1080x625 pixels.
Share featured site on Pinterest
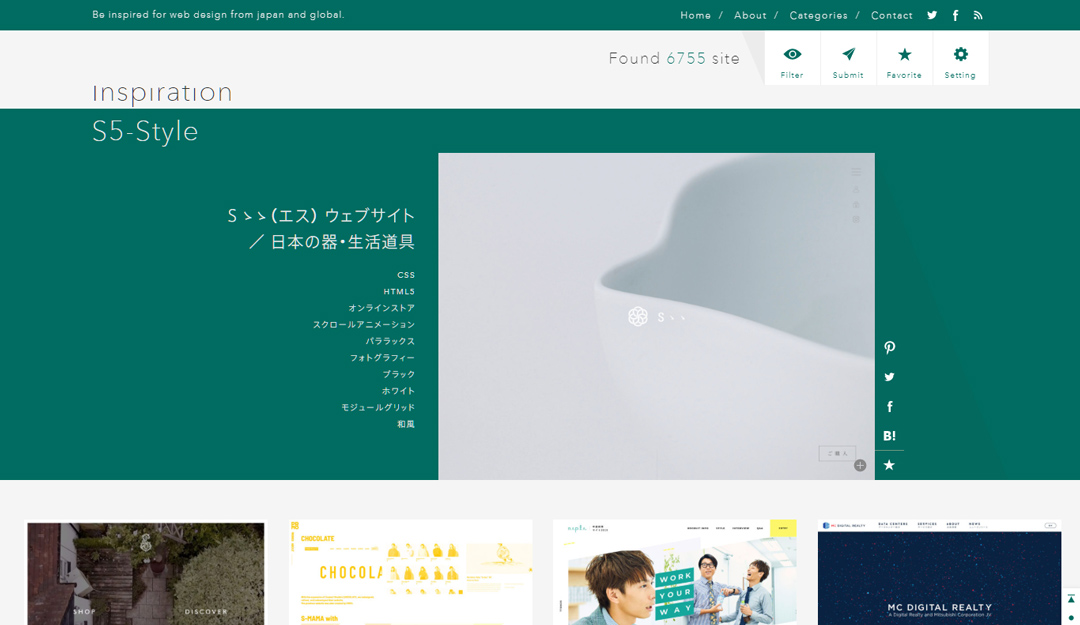pyautogui.click(x=889, y=347)
